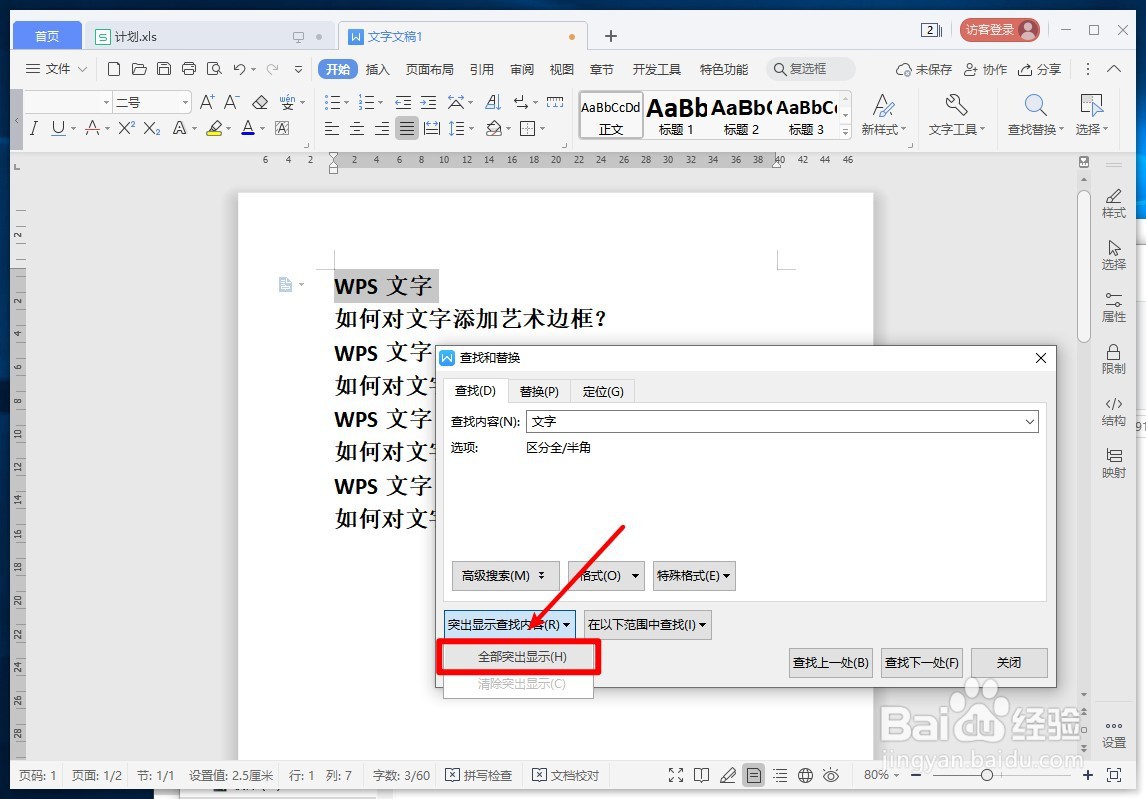Click the Print preview icon
1146x799 pixels.
[213, 69]
